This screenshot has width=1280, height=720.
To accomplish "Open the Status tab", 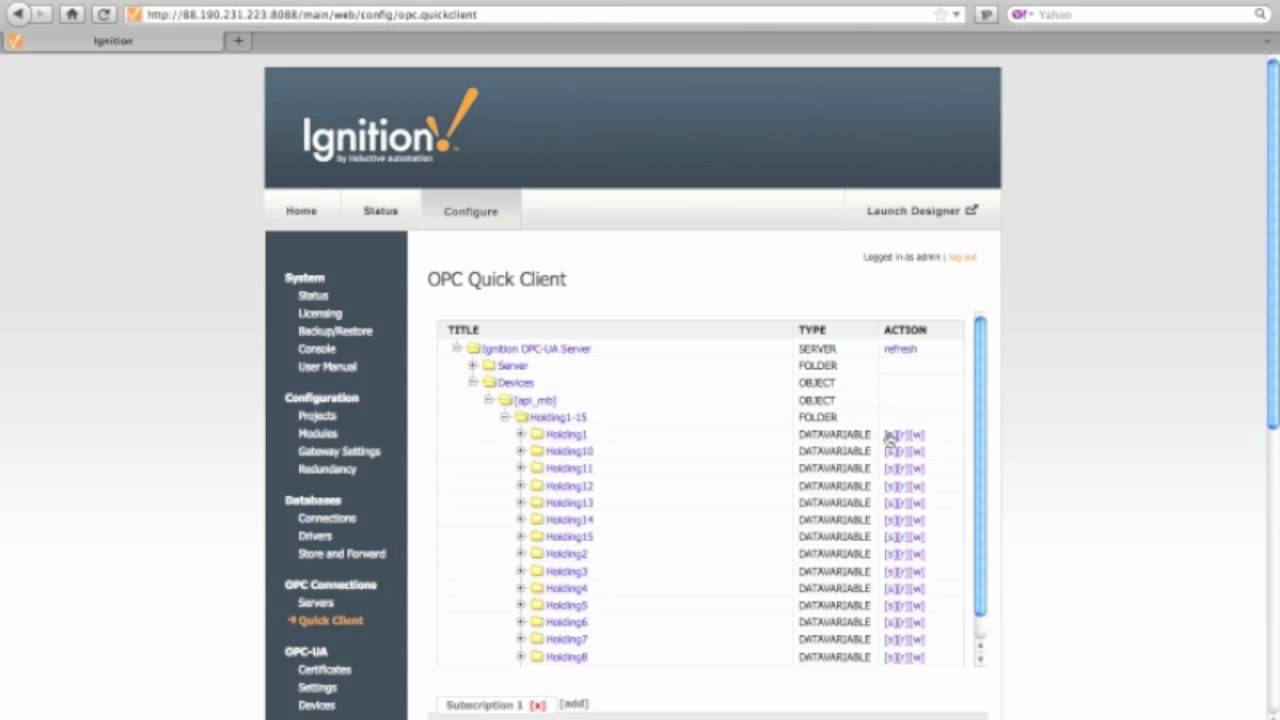I will coord(380,211).
